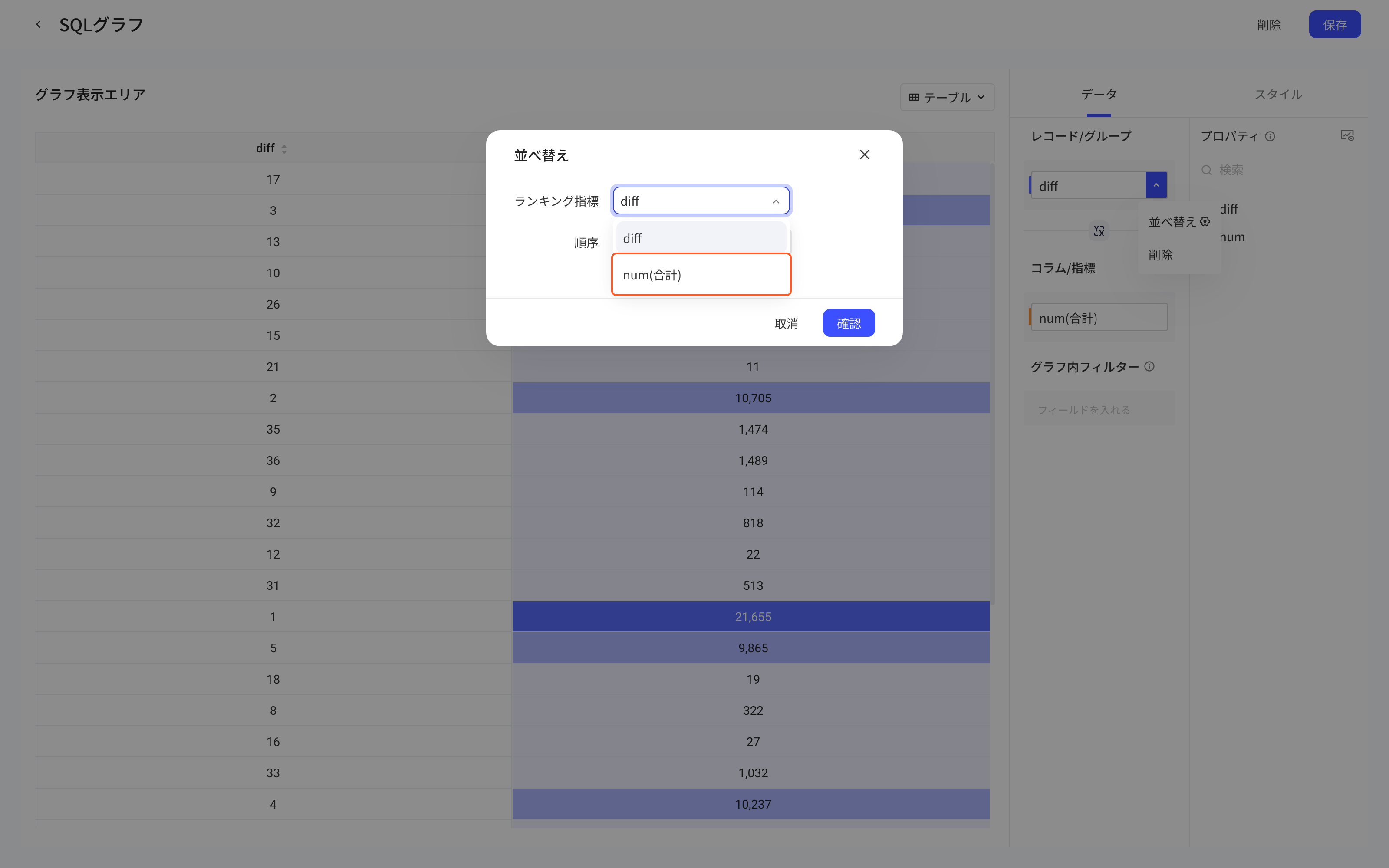Click the diff value 35 cell
This screenshot has height=868, width=1389.
(273, 429)
